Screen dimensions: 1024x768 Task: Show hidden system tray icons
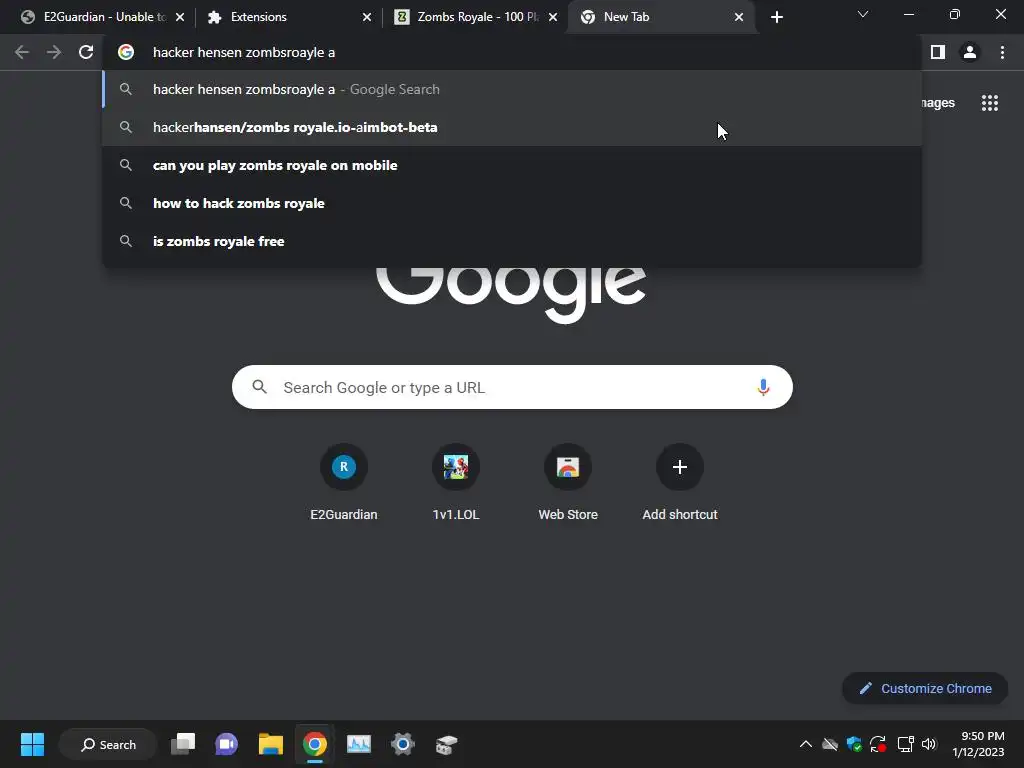pos(806,744)
